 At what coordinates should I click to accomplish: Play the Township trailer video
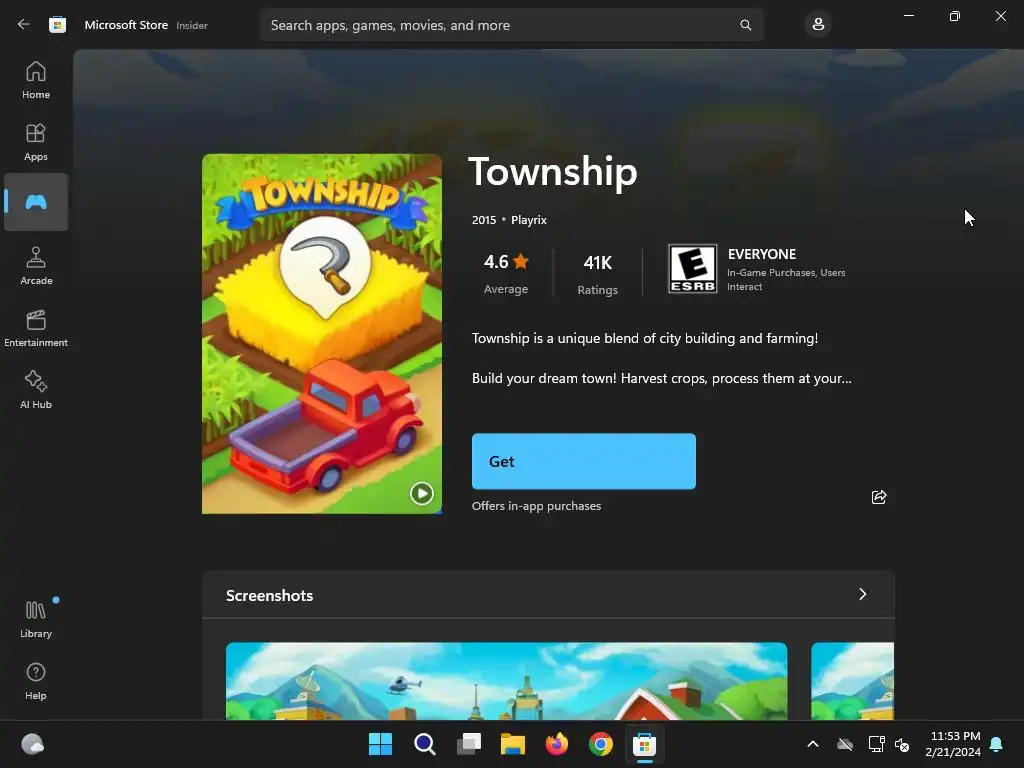pos(421,493)
